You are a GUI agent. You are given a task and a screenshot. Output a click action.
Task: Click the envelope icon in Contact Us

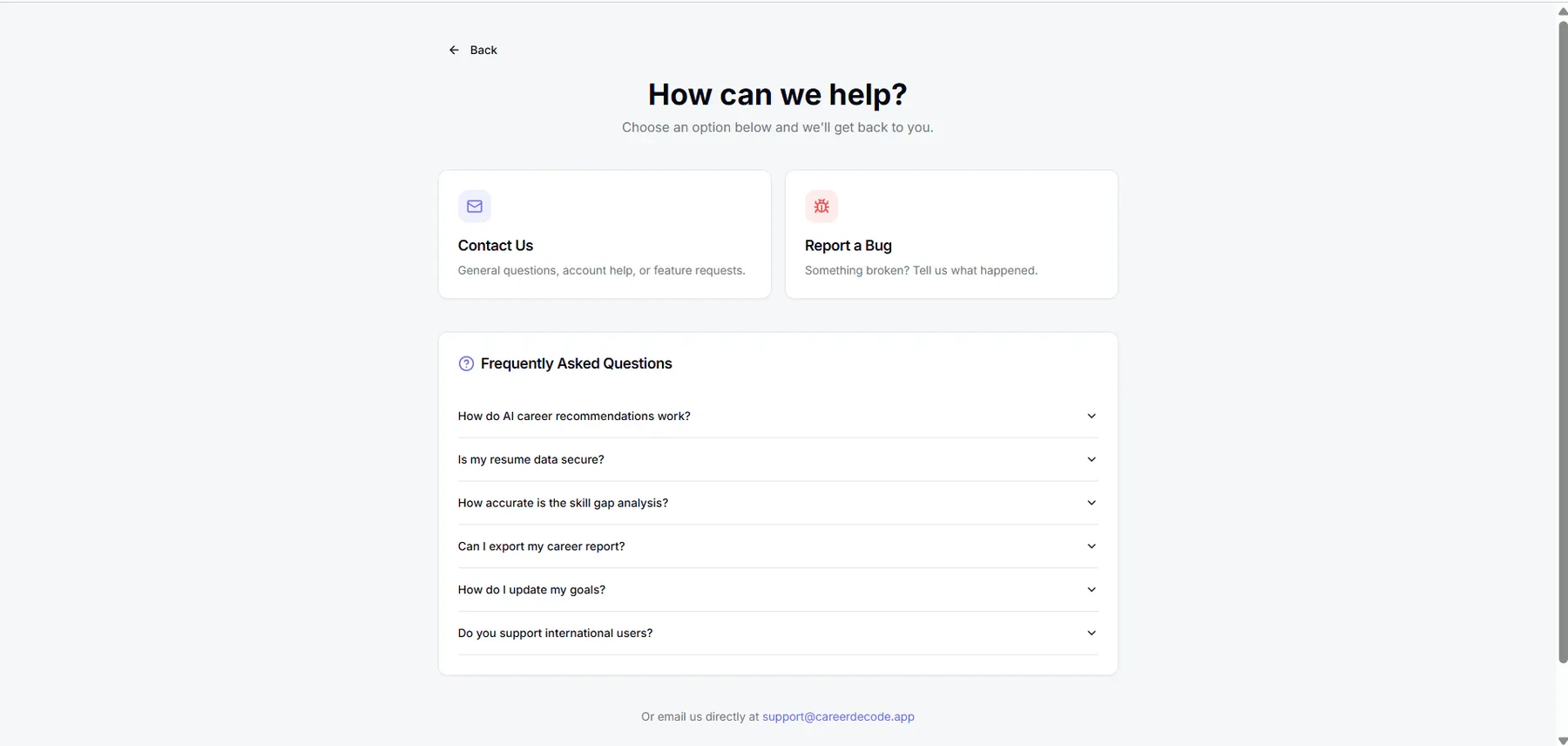475,207
